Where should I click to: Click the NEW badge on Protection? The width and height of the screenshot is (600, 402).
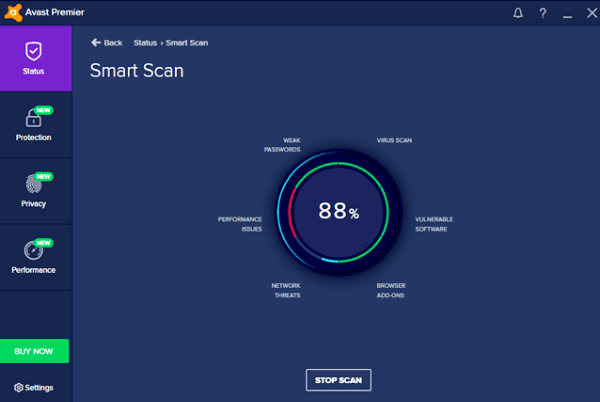[x=43, y=110]
